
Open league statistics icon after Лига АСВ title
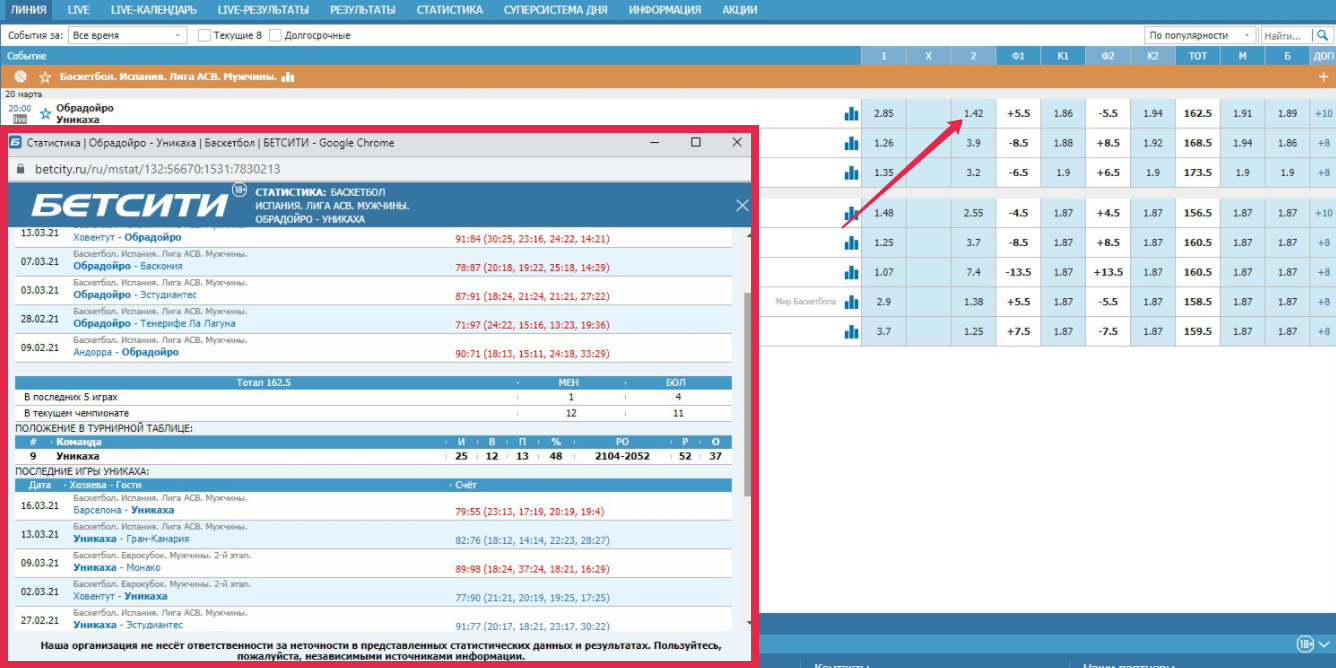[x=288, y=77]
